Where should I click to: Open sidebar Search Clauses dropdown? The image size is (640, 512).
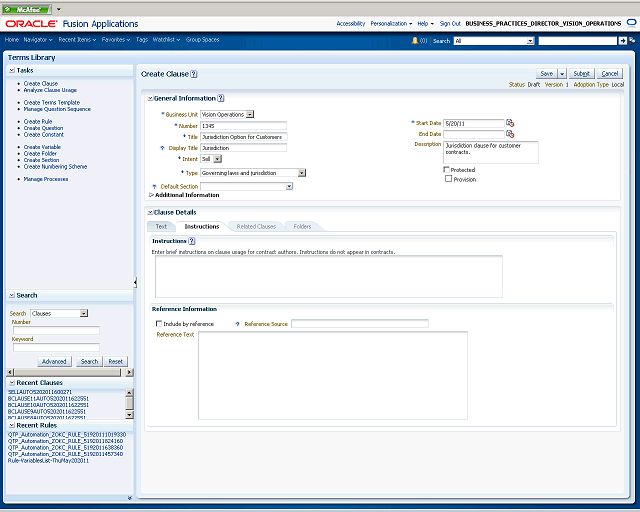84,313
